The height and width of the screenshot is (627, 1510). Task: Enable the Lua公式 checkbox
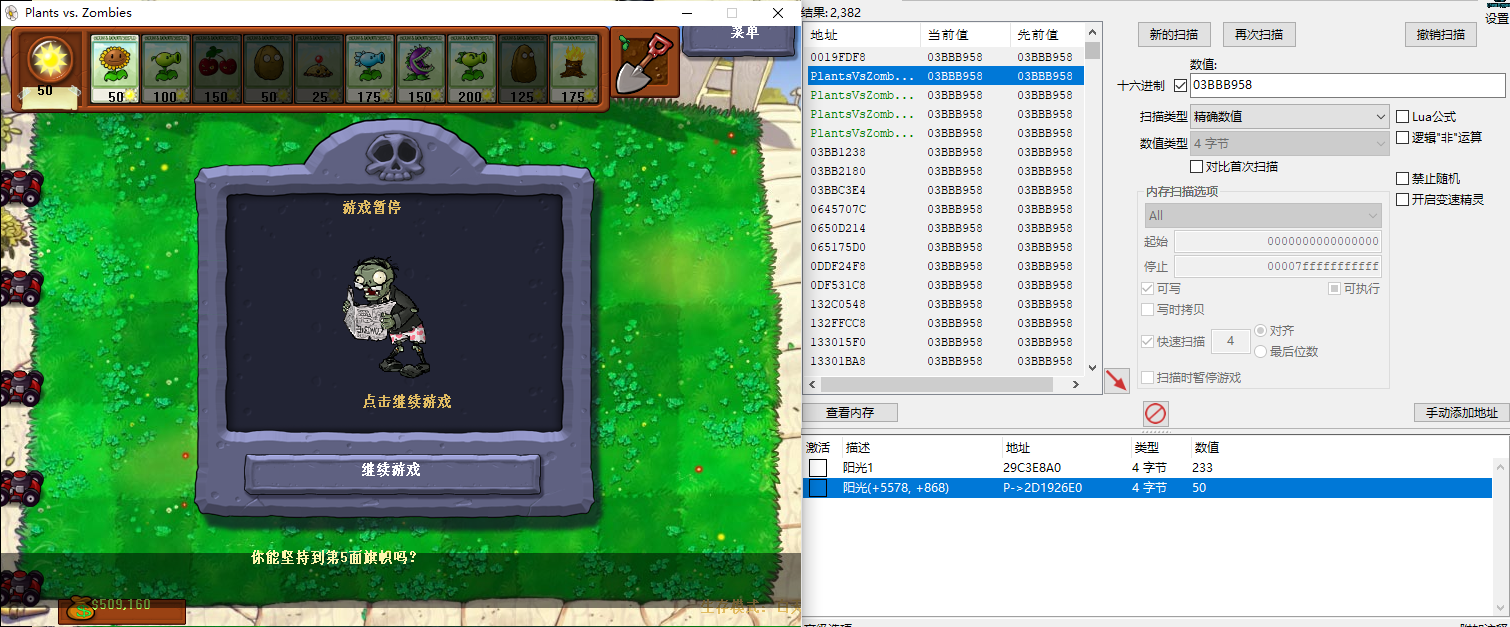coord(1403,116)
